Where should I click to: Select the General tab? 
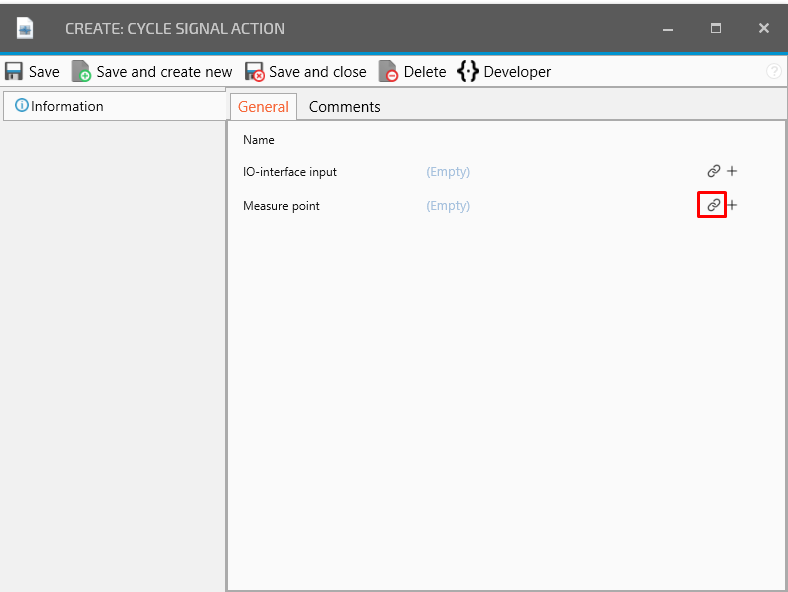pos(263,107)
